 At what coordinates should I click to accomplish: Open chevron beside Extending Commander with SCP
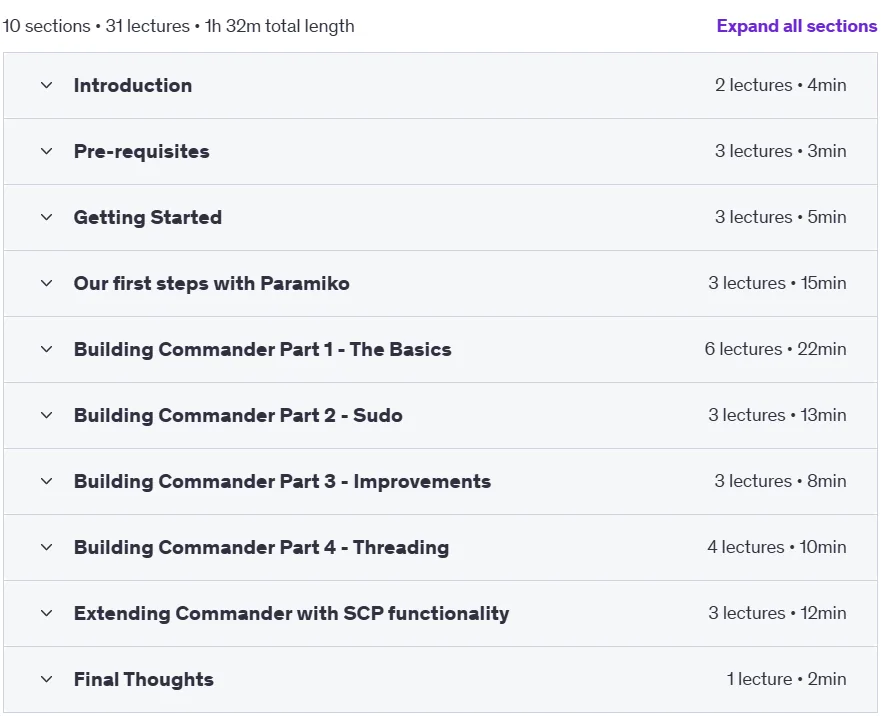pyautogui.click(x=47, y=613)
